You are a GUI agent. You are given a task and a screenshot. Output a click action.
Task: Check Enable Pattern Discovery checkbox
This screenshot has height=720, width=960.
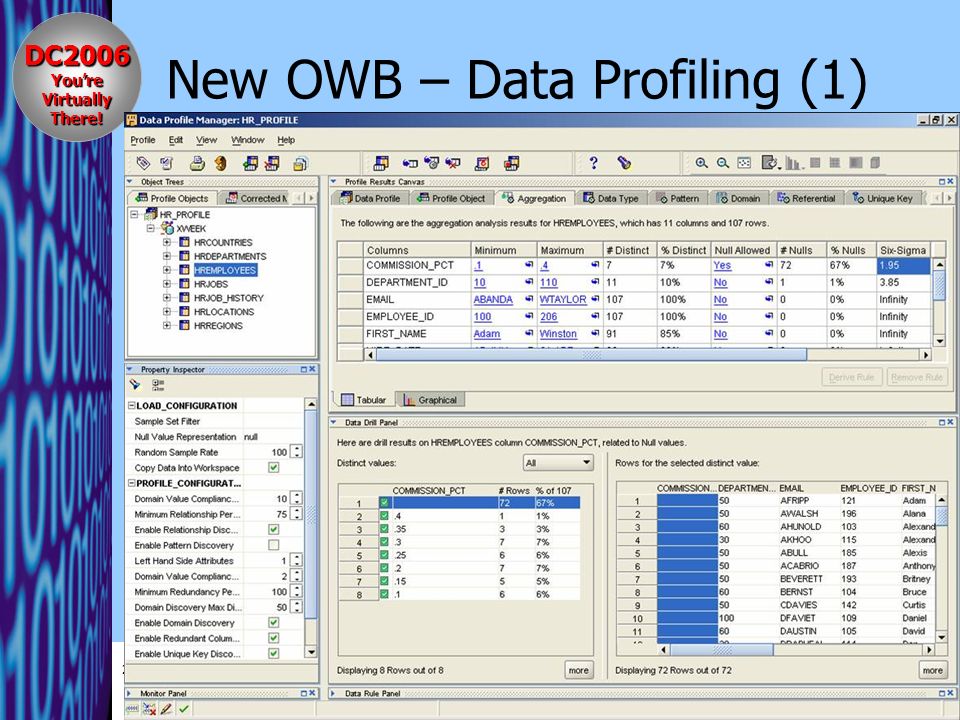pyautogui.click(x=274, y=545)
